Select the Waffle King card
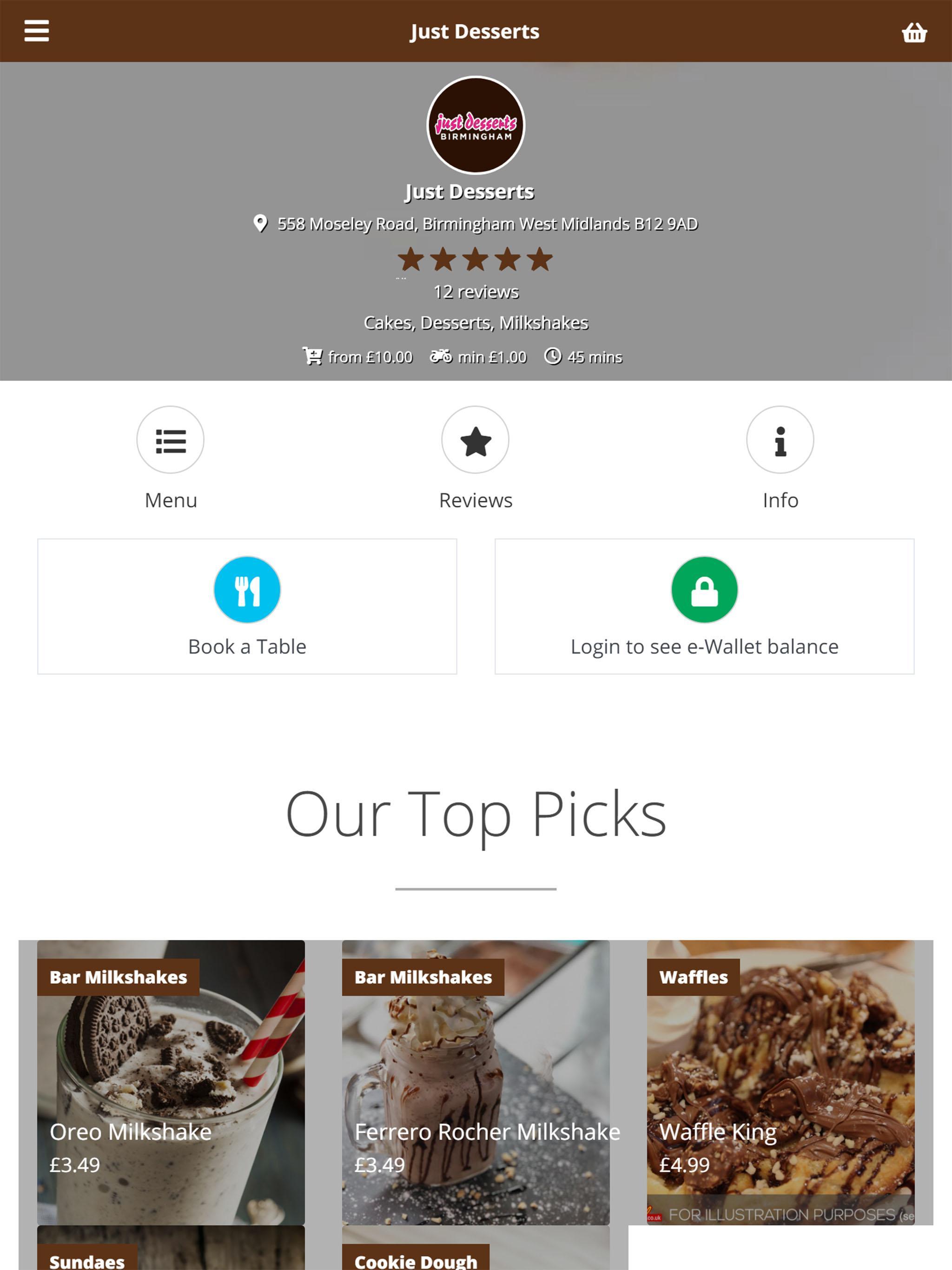The height and width of the screenshot is (1270, 952). point(781,1082)
